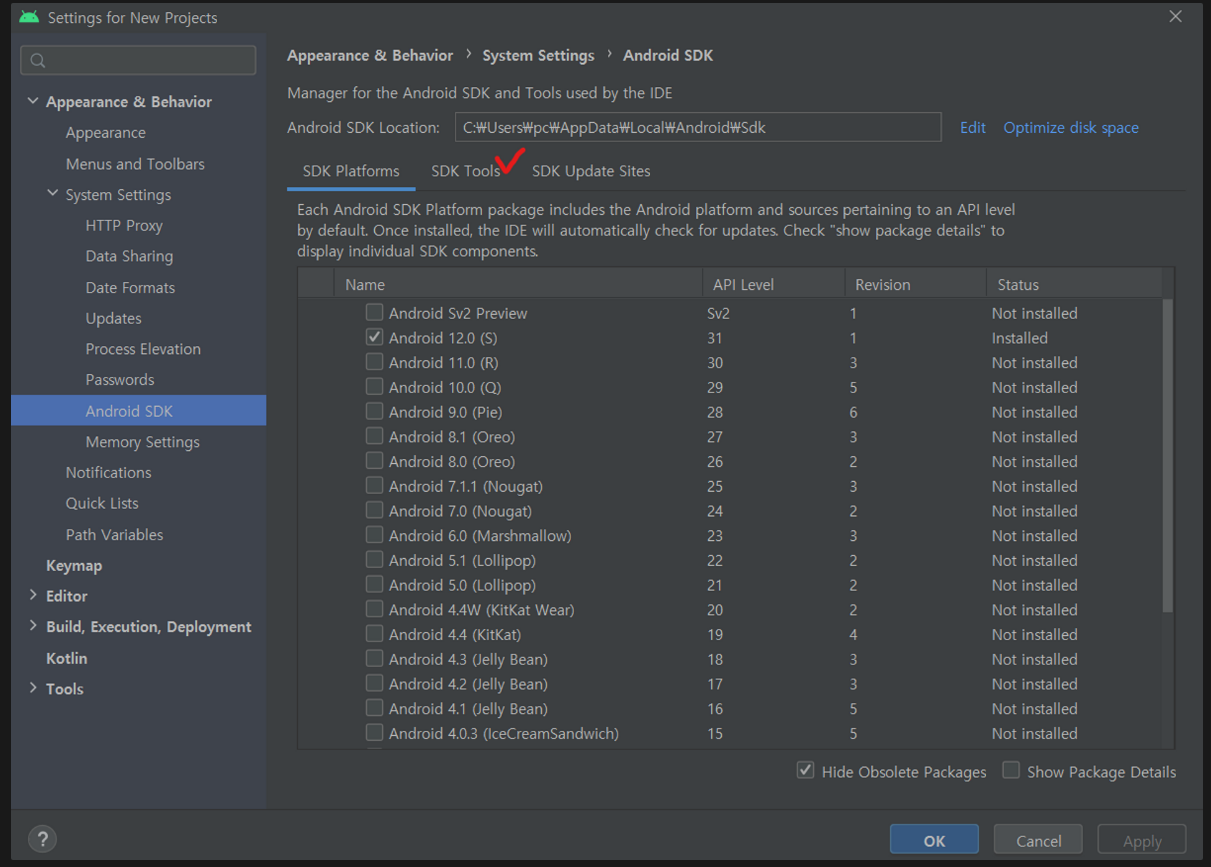
Task: Click the Android Studio logo in title bar
Action: coord(29,17)
